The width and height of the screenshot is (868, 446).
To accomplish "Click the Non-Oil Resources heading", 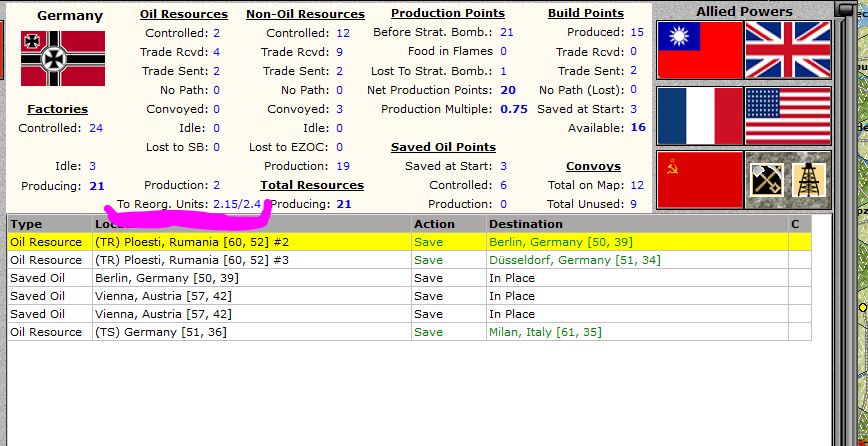I will pyautogui.click(x=306, y=14).
